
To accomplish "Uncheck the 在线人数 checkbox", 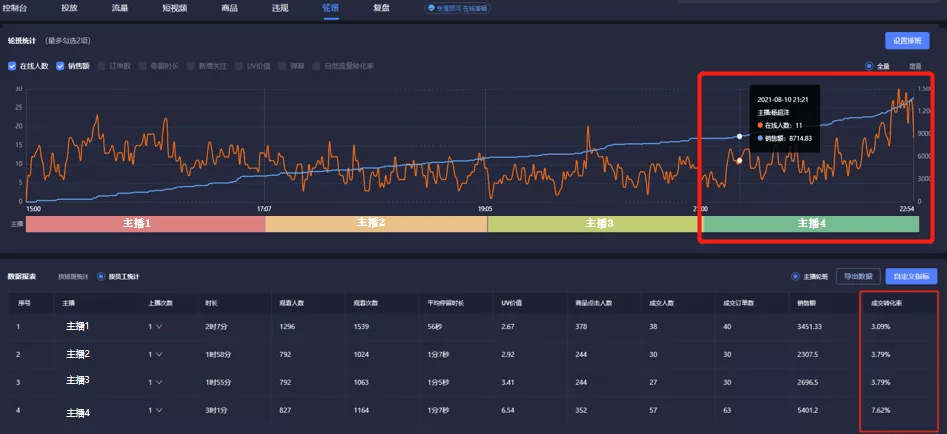I will 11,66.
